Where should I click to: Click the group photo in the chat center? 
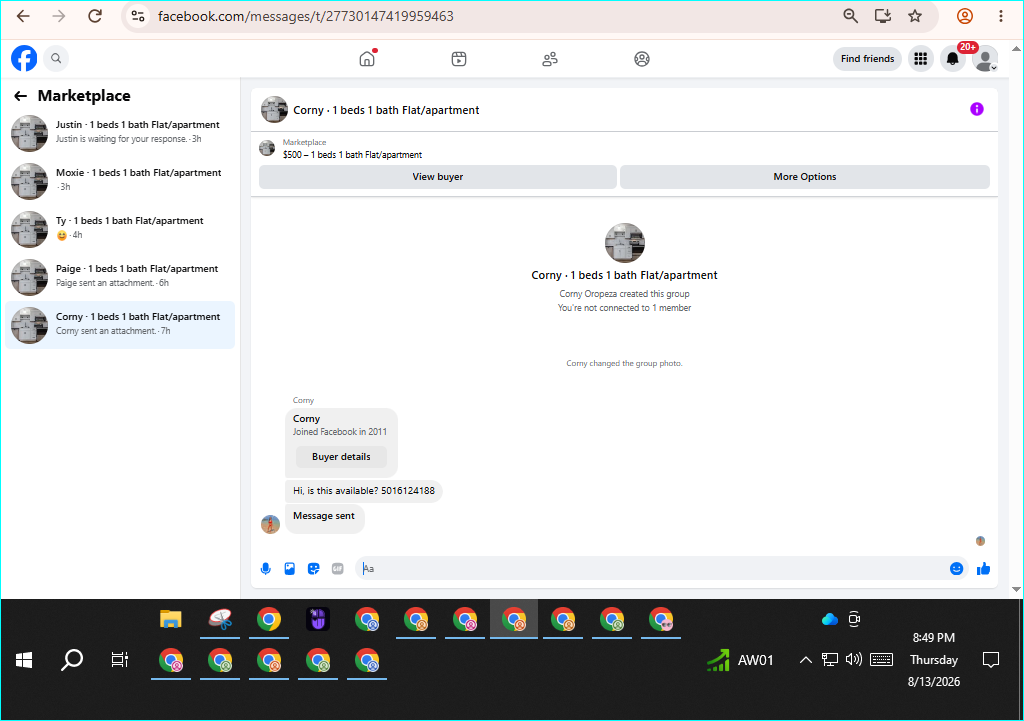pos(624,243)
